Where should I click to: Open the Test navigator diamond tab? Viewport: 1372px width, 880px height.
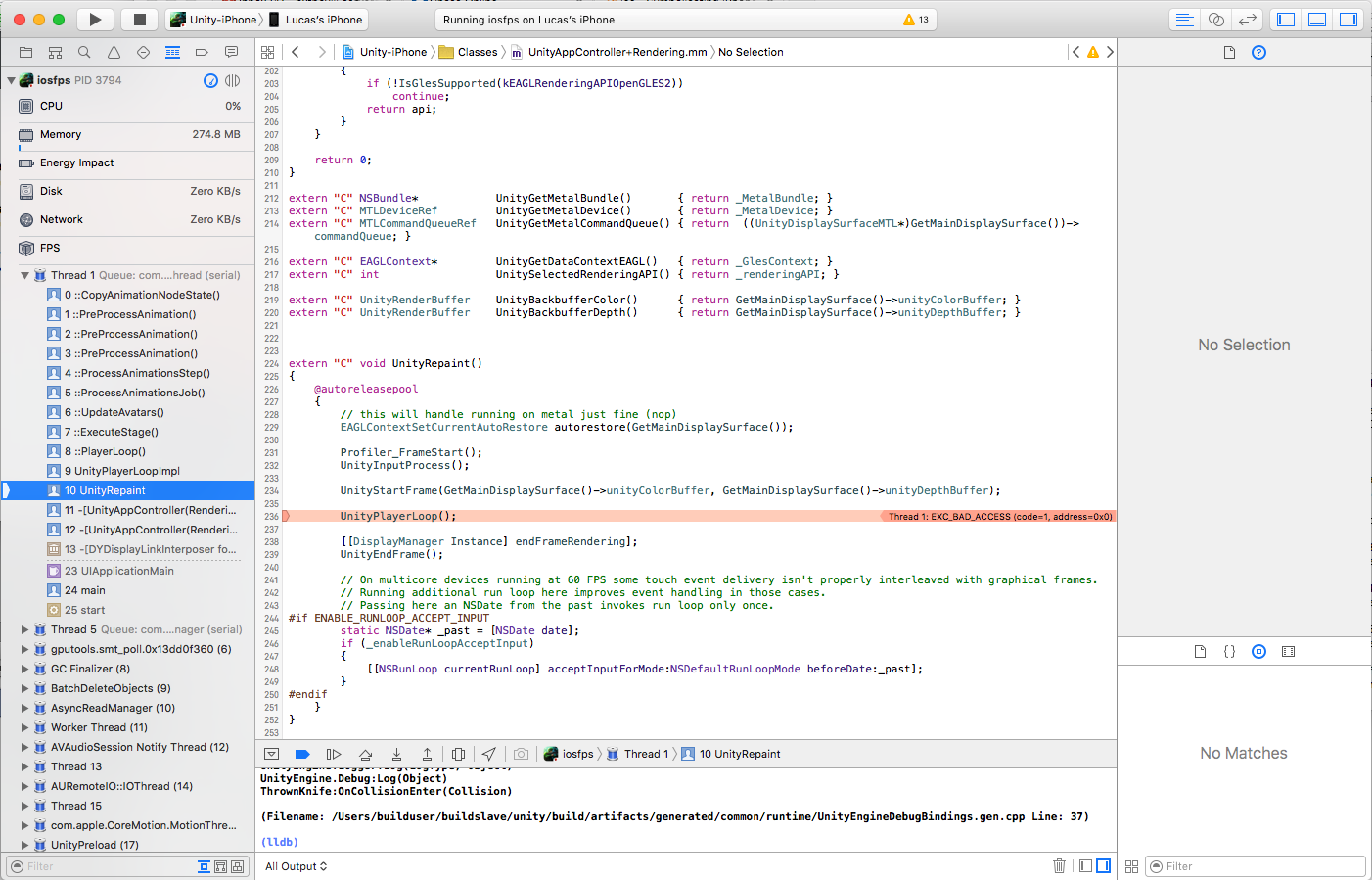143,52
